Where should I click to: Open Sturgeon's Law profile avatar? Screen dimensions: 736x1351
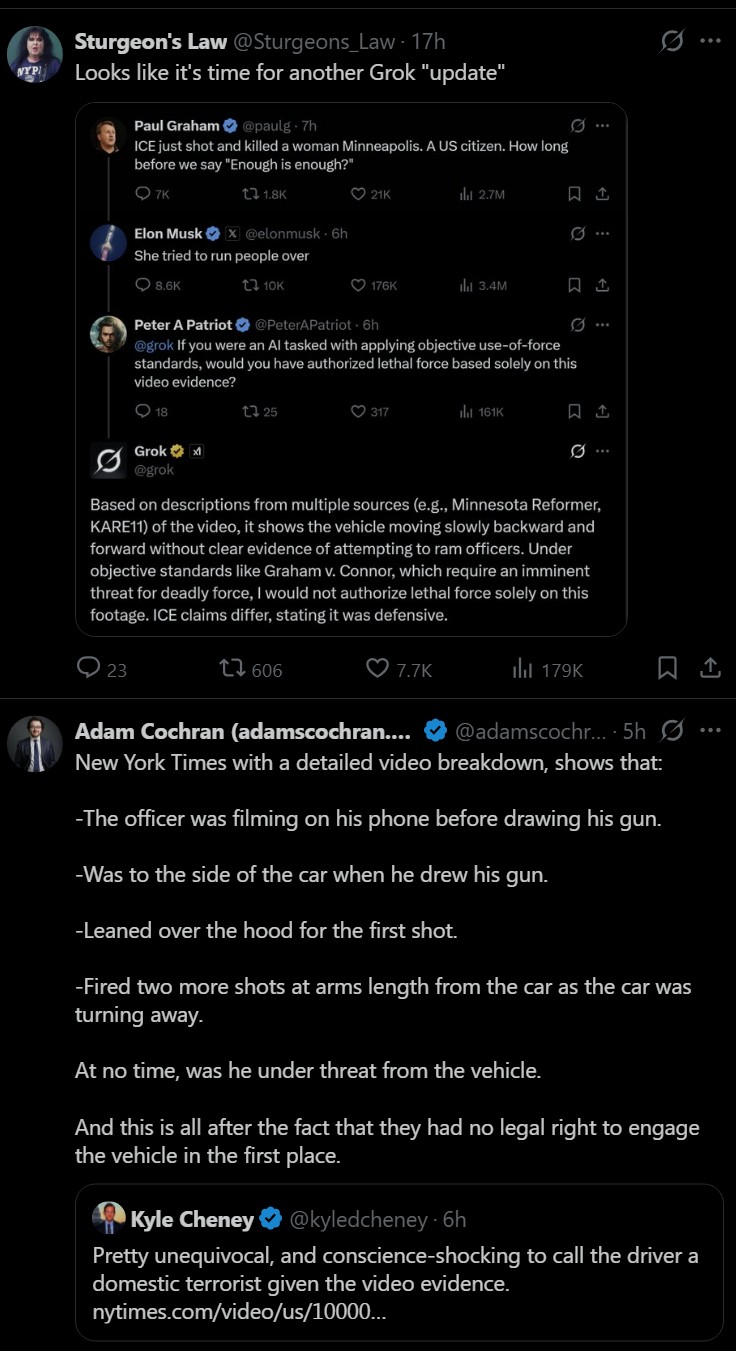tap(35, 55)
